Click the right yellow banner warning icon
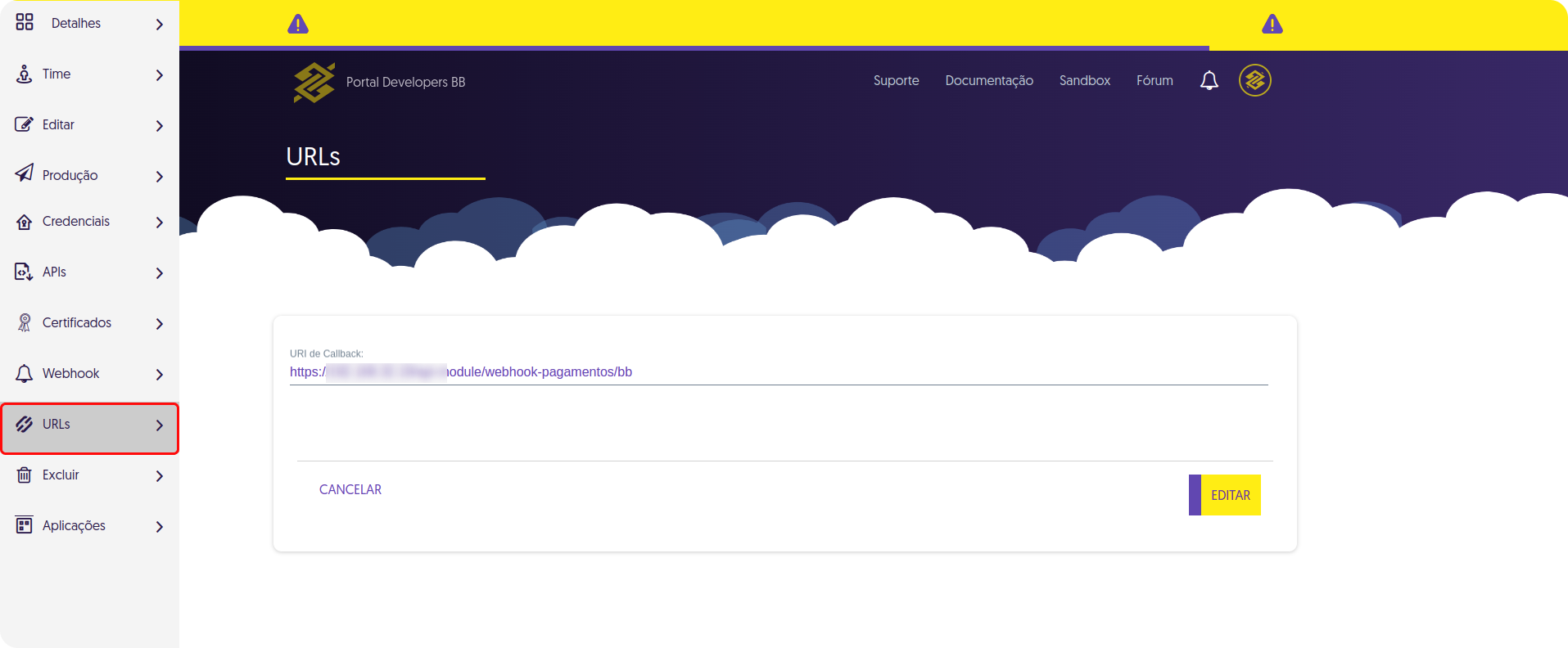Viewport: 1568px width, 648px height. pos(1272,25)
